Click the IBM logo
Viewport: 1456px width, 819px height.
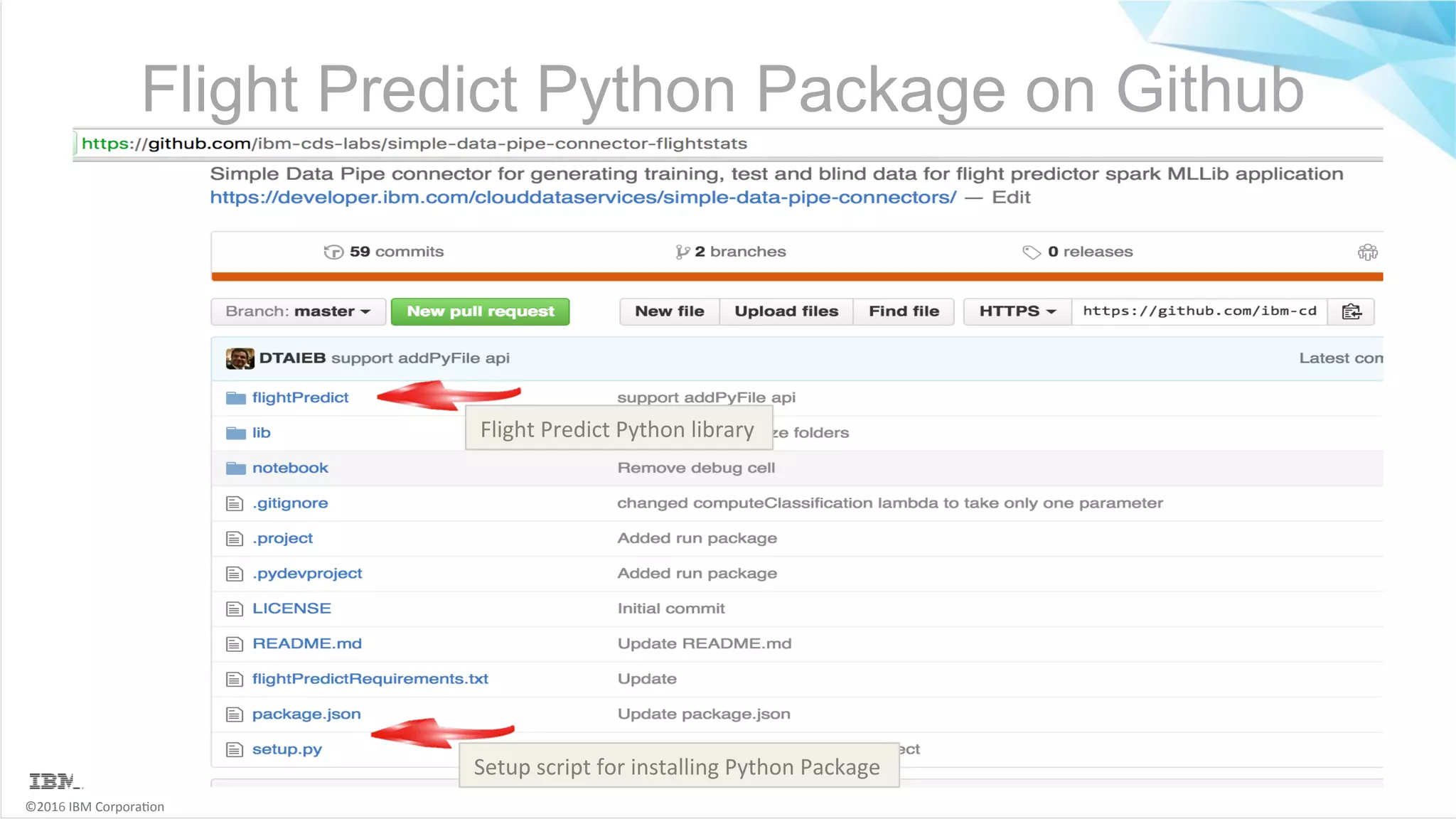point(55,781)
